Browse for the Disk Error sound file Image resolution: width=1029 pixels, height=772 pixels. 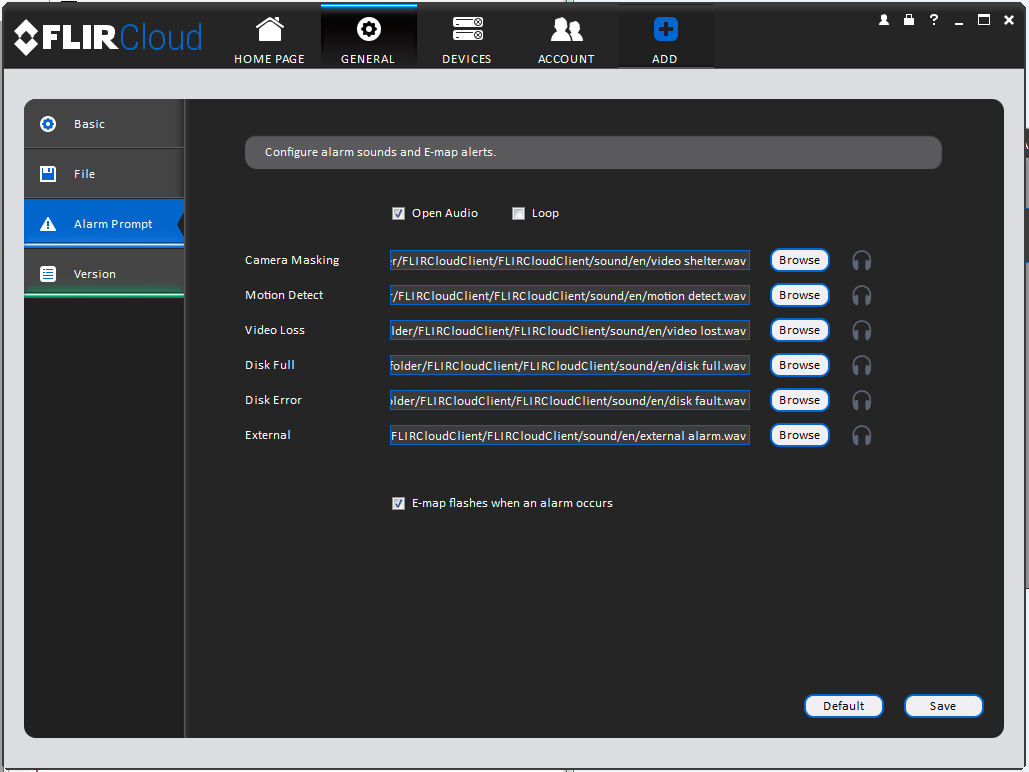[799, 400]
